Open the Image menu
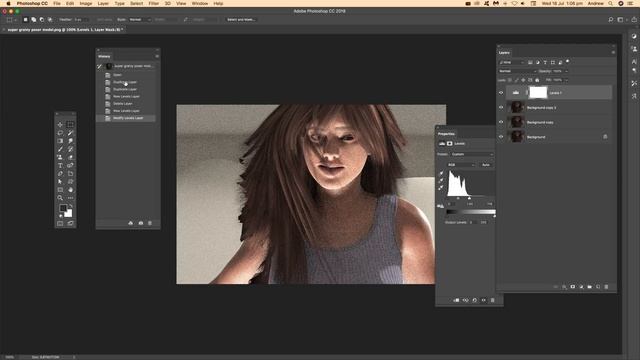The height and width of the screenshot is (360, 640). 85,3
